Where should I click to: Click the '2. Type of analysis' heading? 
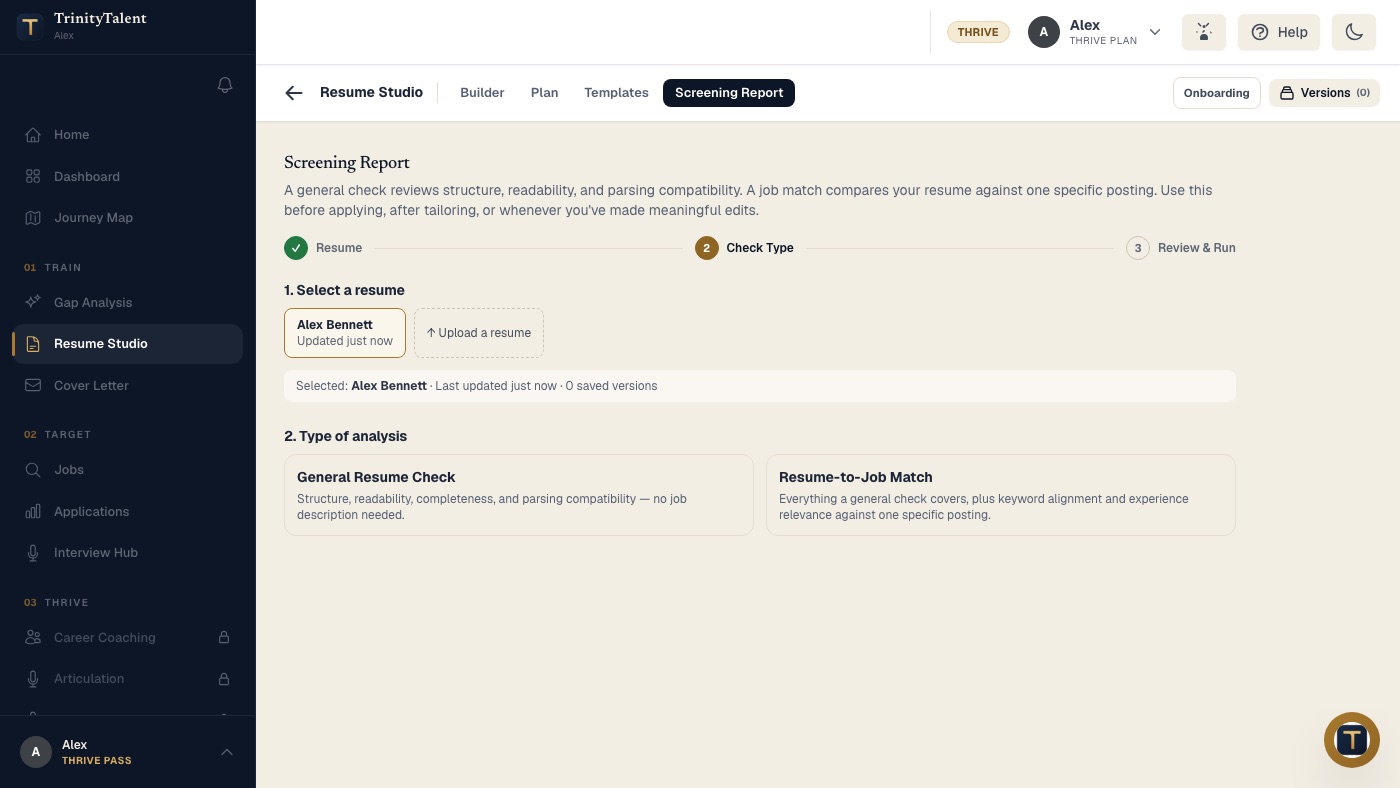(345, 436)
